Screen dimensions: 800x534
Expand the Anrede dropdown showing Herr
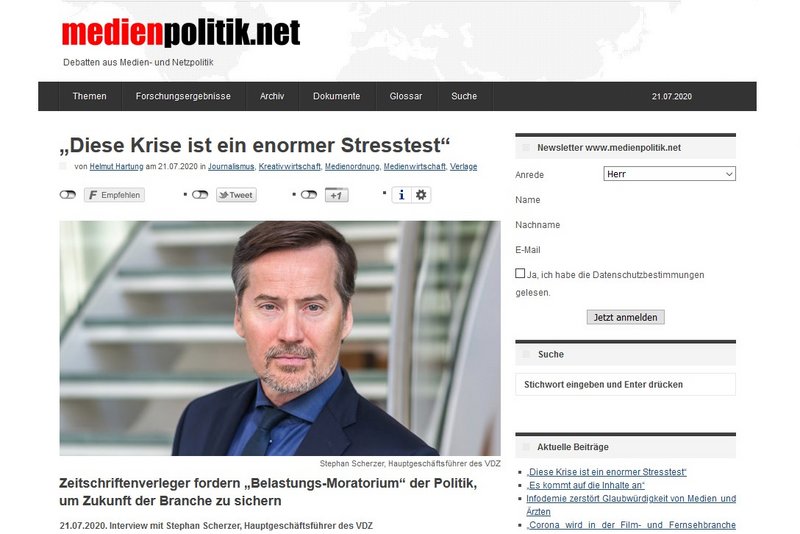(x=669, y=174)
